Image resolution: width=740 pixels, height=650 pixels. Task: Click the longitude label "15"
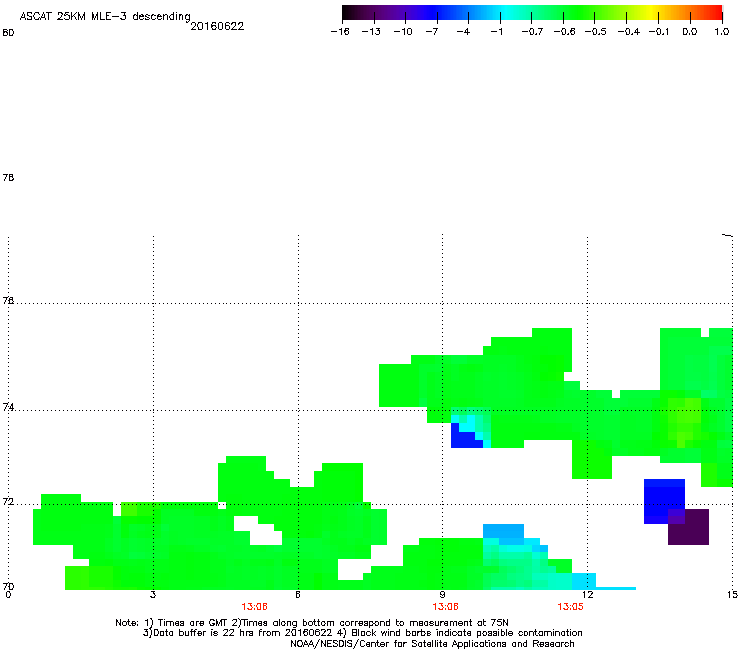click(732, 595)
